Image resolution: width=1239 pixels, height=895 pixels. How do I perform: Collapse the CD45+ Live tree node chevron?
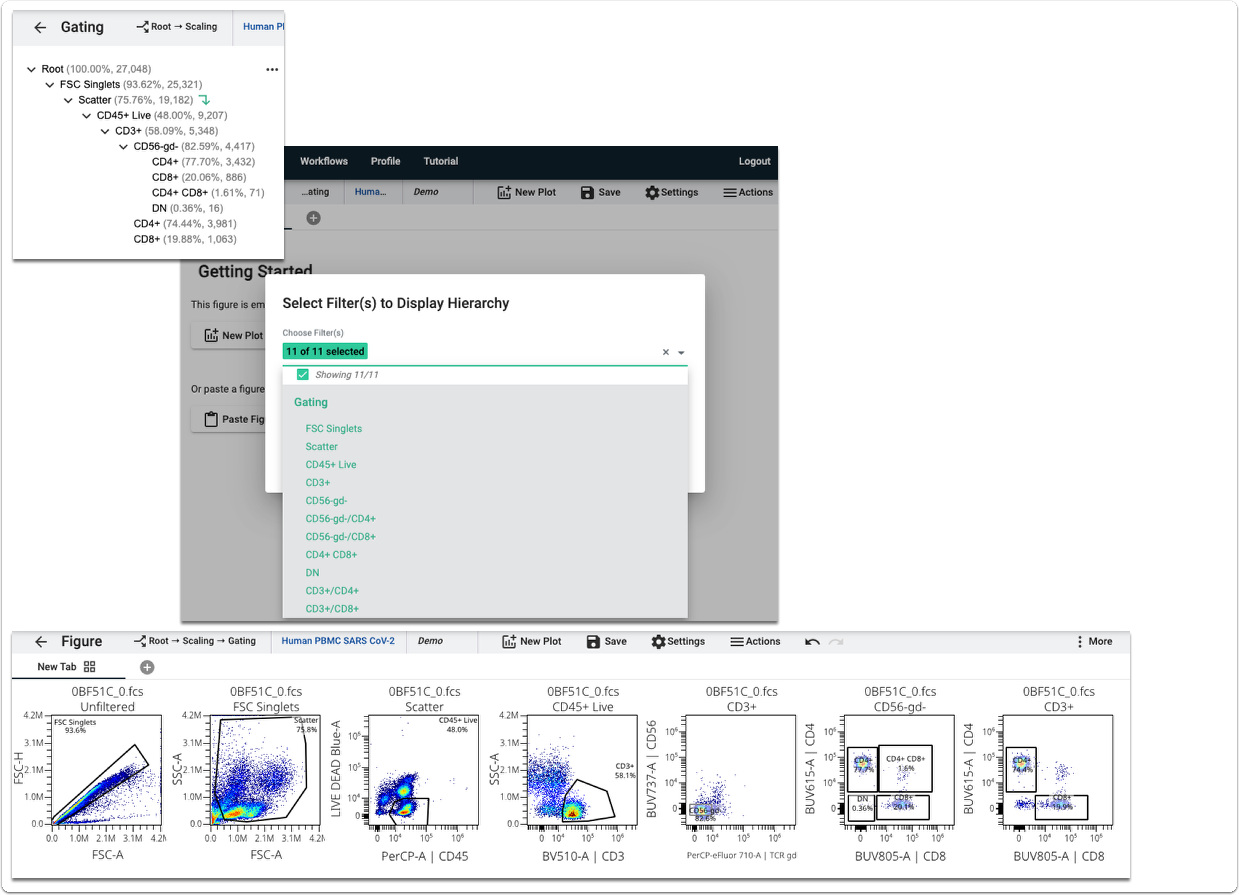pyautogui.click(x=87, y=116)
